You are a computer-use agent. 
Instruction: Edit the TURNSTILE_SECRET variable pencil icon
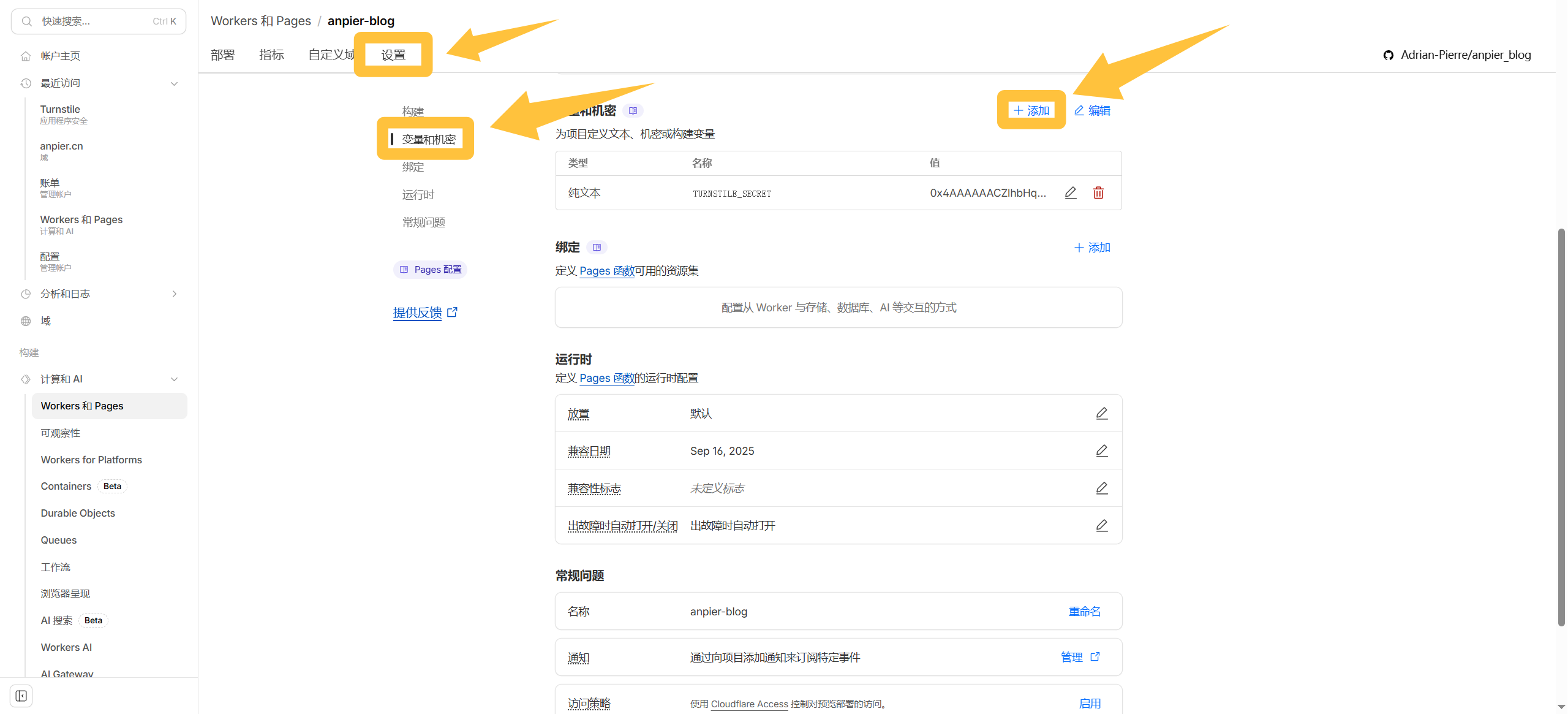(x=1071, y=193)
